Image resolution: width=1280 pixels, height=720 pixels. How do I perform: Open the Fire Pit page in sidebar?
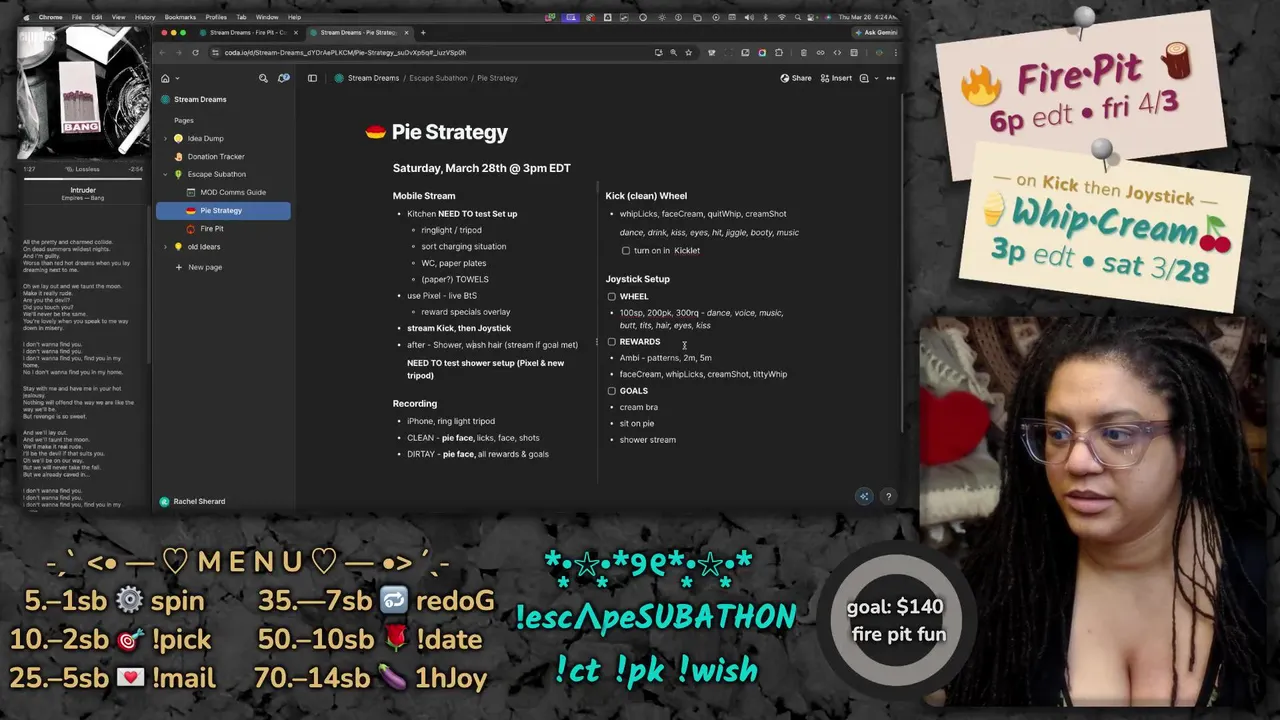211,228
